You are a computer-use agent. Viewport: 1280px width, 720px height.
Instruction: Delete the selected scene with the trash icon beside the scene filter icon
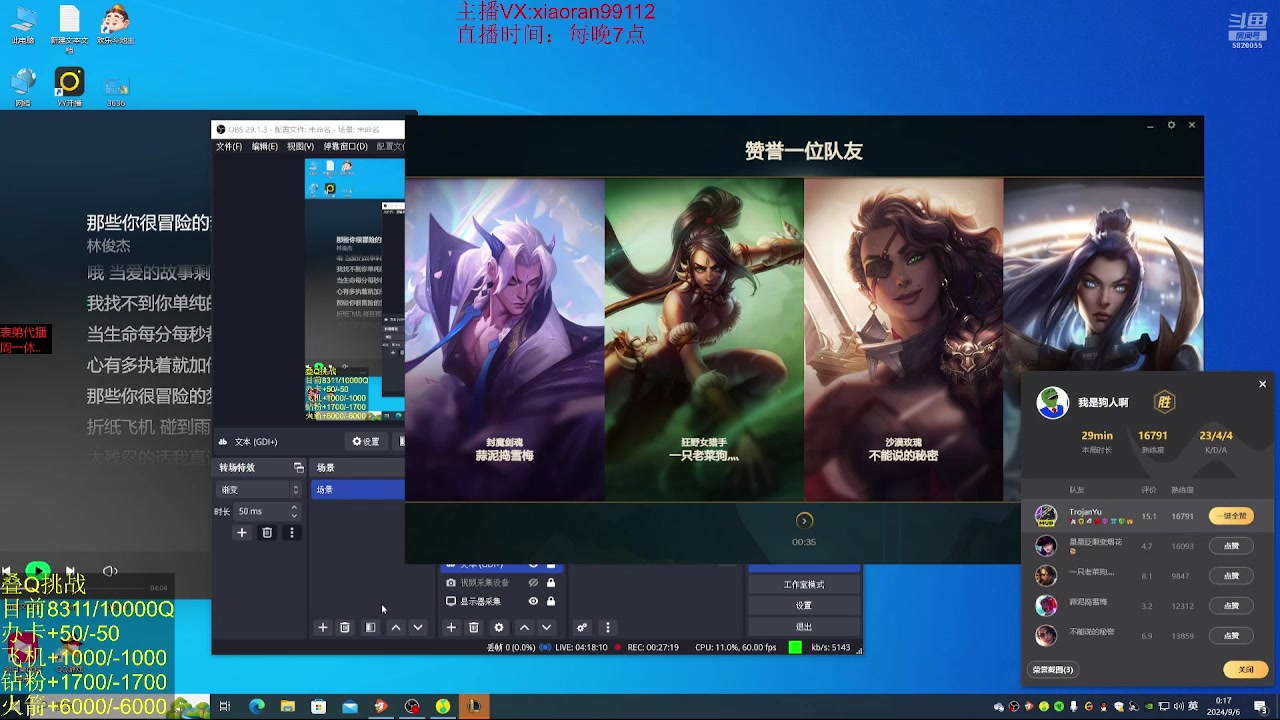click(345, 627)
